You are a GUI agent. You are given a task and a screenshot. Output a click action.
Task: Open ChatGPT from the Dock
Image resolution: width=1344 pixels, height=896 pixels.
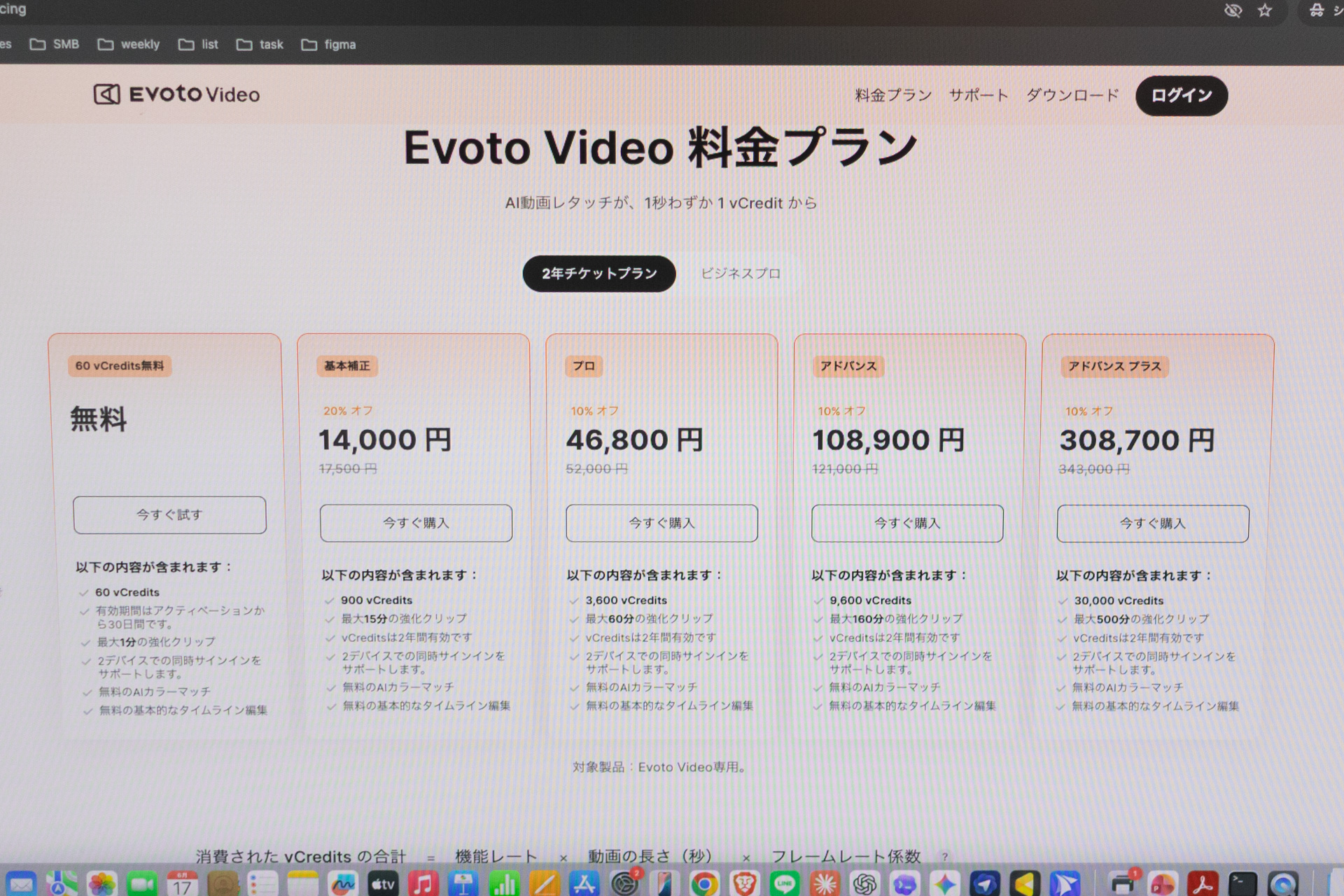coord(864,884)
